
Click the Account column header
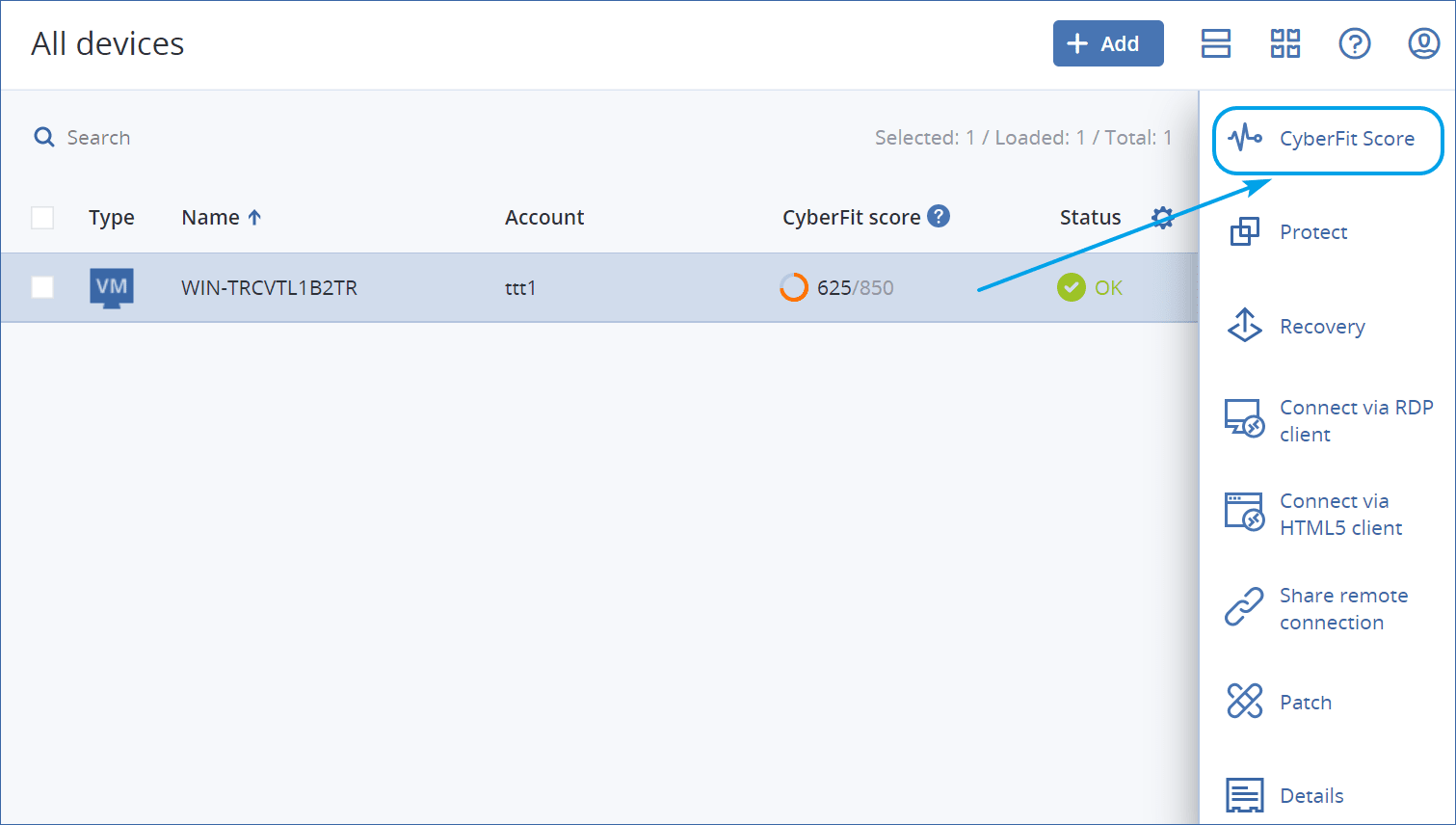click(x=544, y=218)
